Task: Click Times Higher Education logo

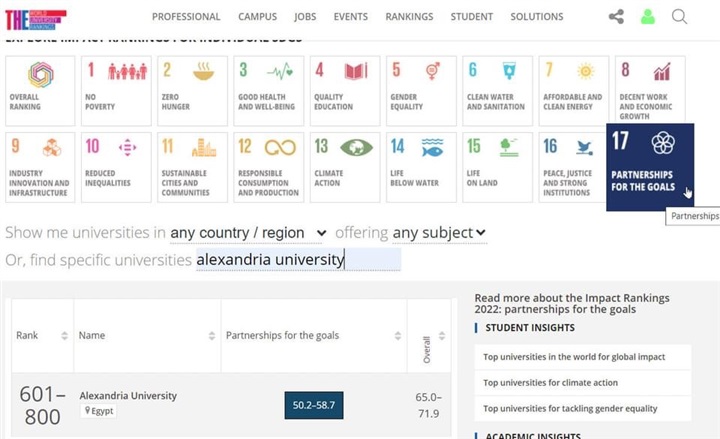Action: (36, 17)
